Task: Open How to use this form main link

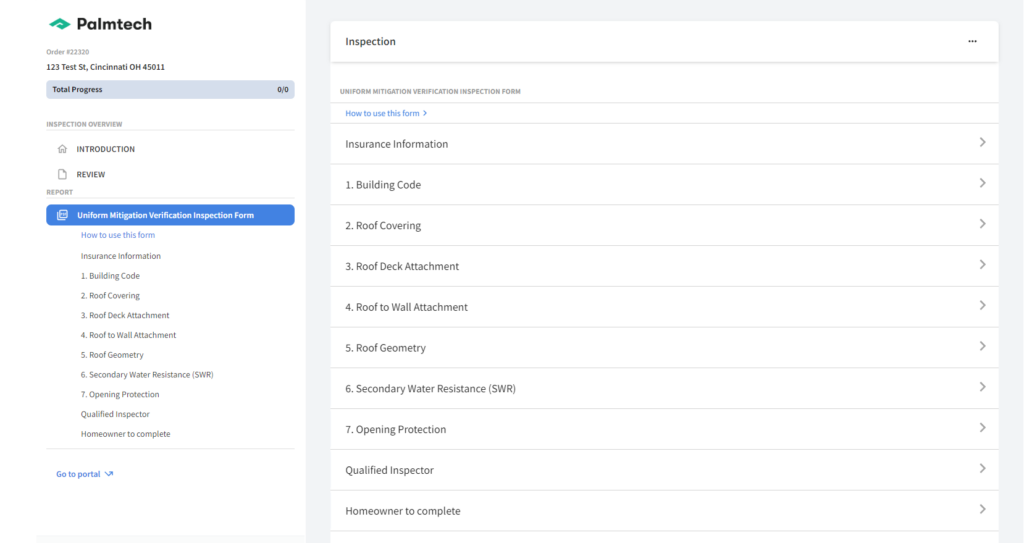Action: (386, 113)
